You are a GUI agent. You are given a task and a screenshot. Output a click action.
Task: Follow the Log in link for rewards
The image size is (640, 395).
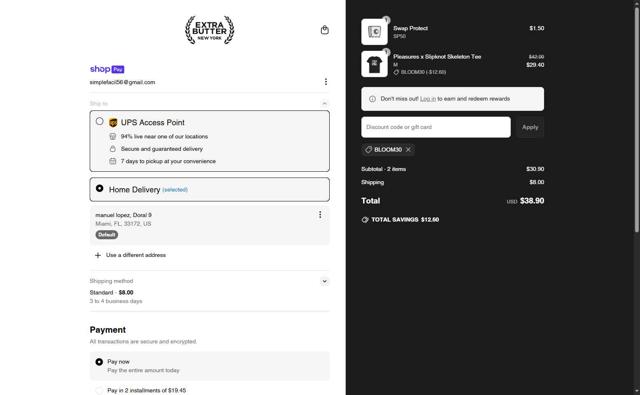pos(428,99)
